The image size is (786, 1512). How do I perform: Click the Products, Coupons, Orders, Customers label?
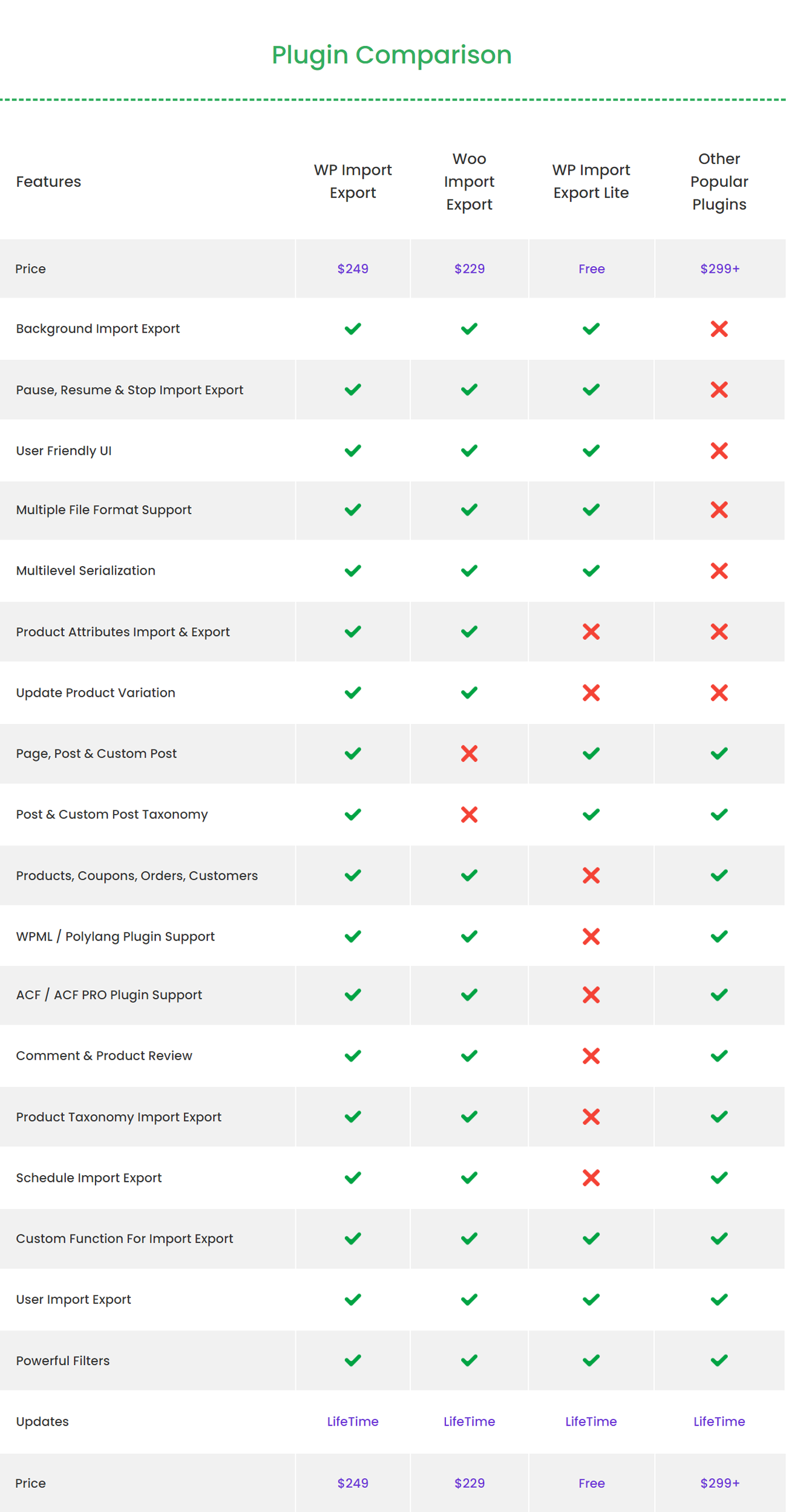tap(137, 876)
